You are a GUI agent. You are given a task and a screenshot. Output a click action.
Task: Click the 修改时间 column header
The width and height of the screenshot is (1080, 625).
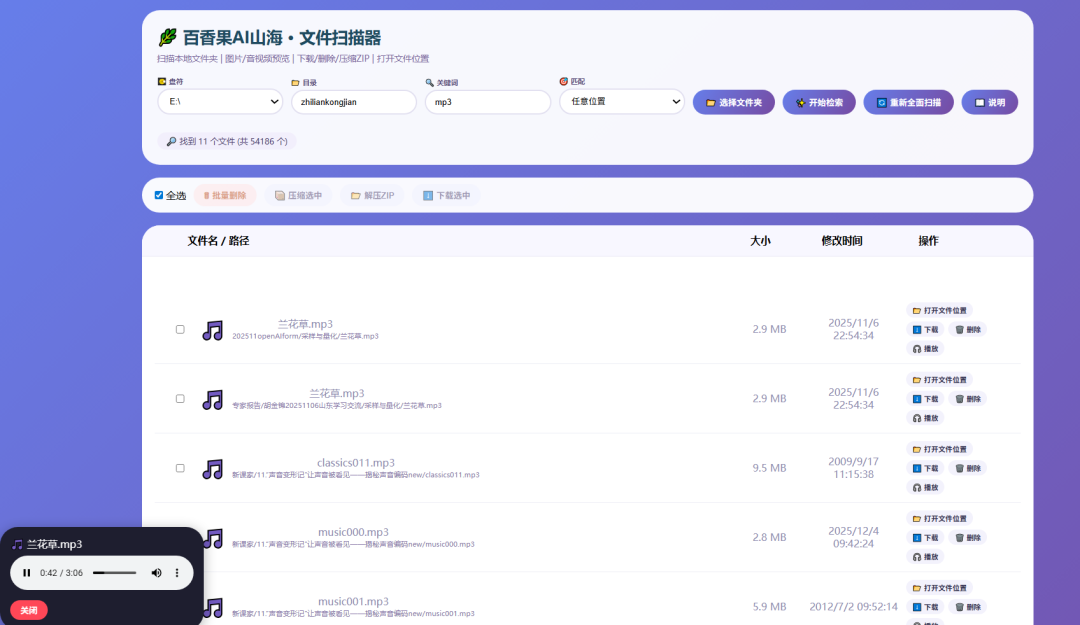click(842, 240)
